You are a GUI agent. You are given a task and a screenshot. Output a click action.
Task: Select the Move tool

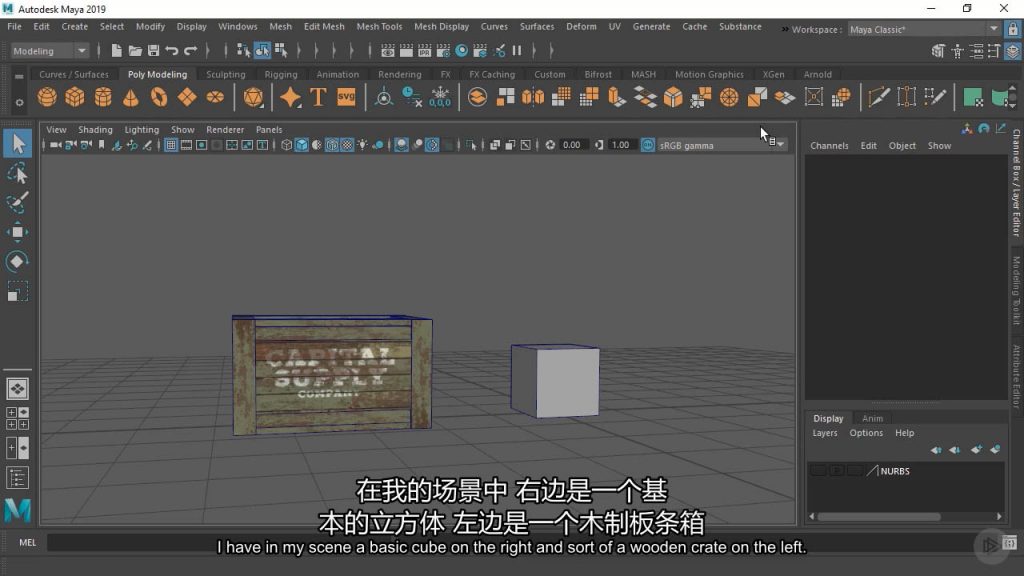[18, 232]
